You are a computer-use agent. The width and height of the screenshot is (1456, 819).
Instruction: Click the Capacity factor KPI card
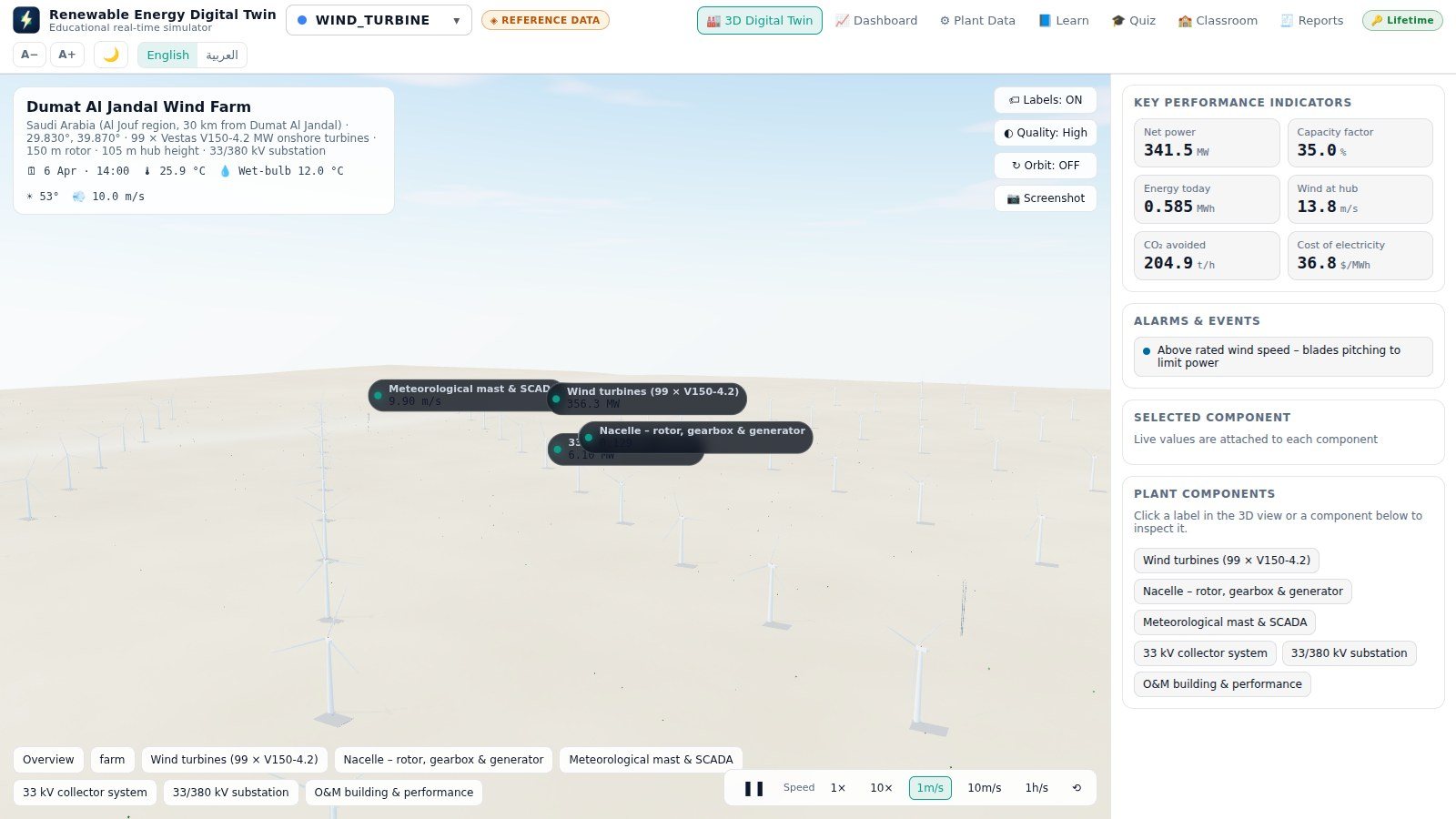pos(1360,143)
